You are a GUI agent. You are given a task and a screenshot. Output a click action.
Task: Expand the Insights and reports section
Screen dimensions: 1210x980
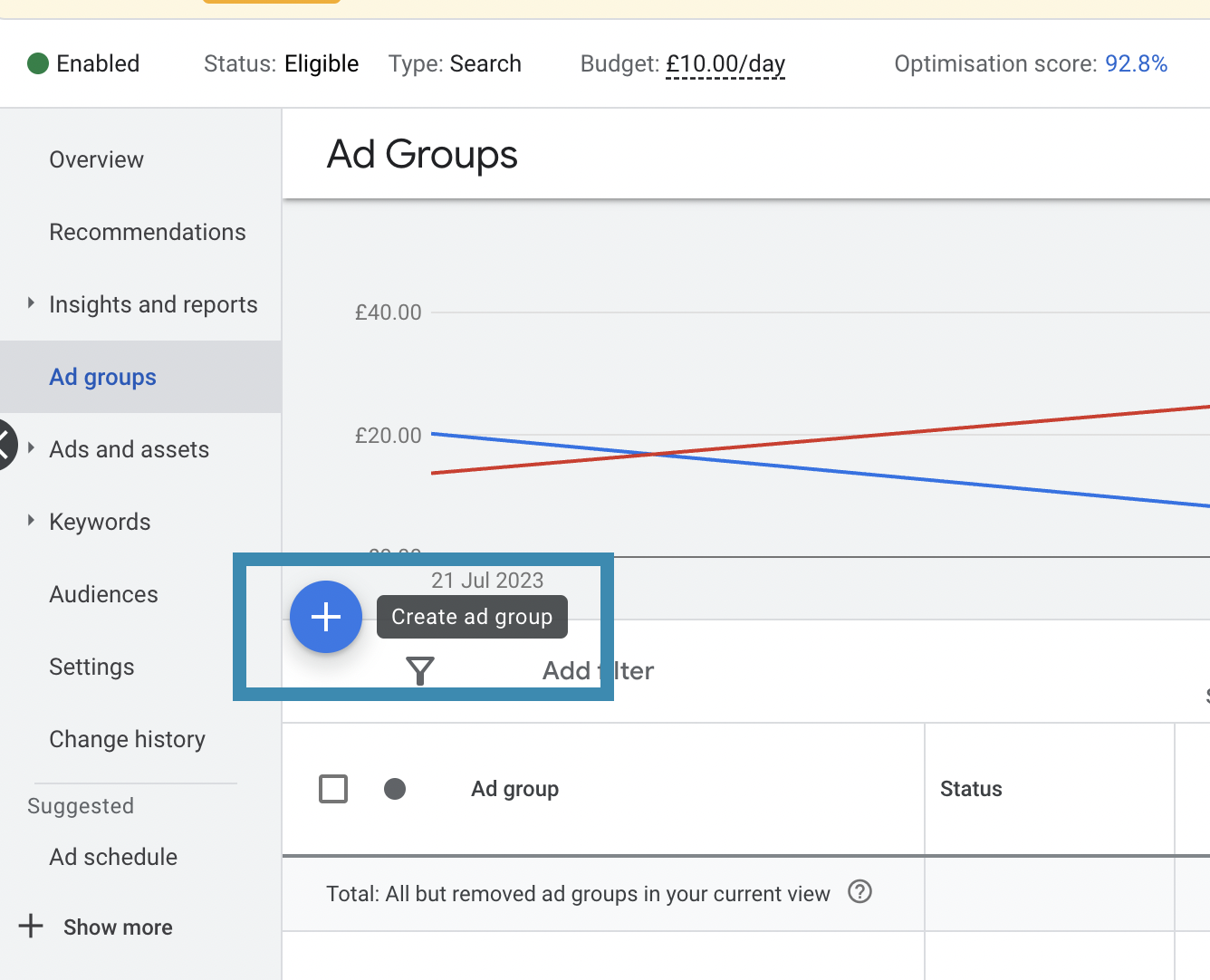pyautogui.click(x=31, y=303)
